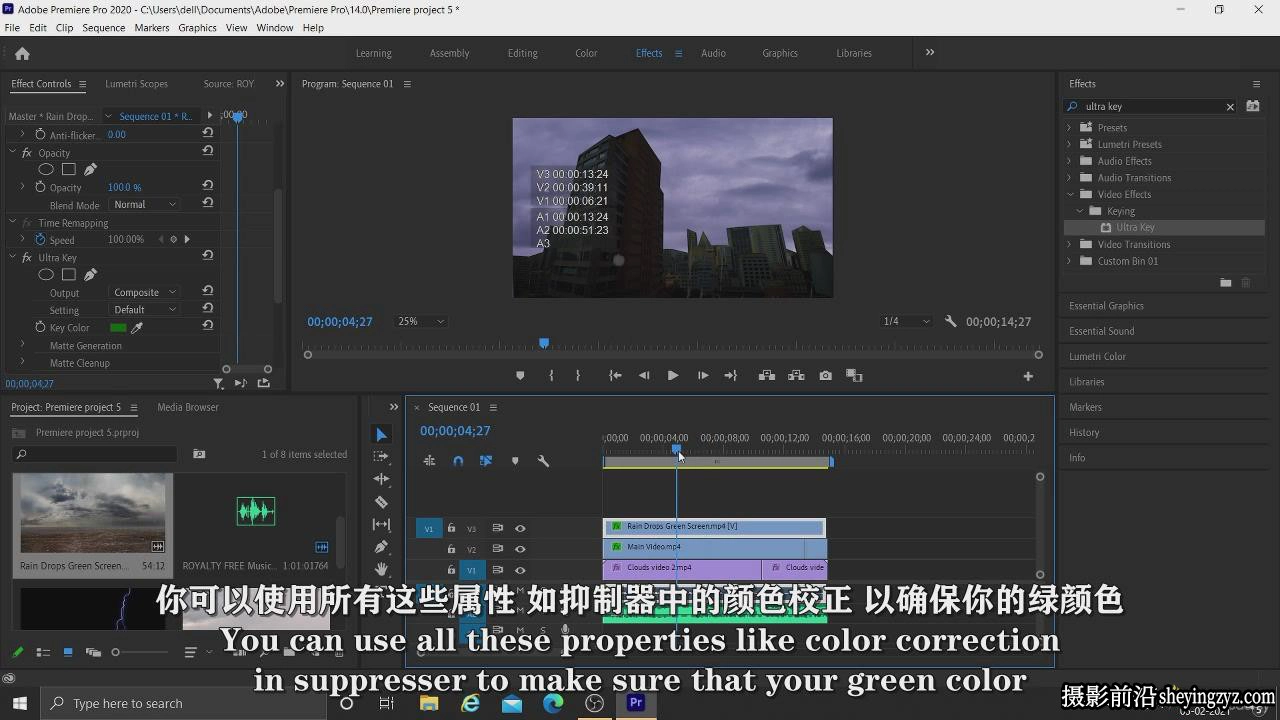1280x720 pixels.
Task: Toggle Linked Selection in timeline
Action: click(486, 461)
